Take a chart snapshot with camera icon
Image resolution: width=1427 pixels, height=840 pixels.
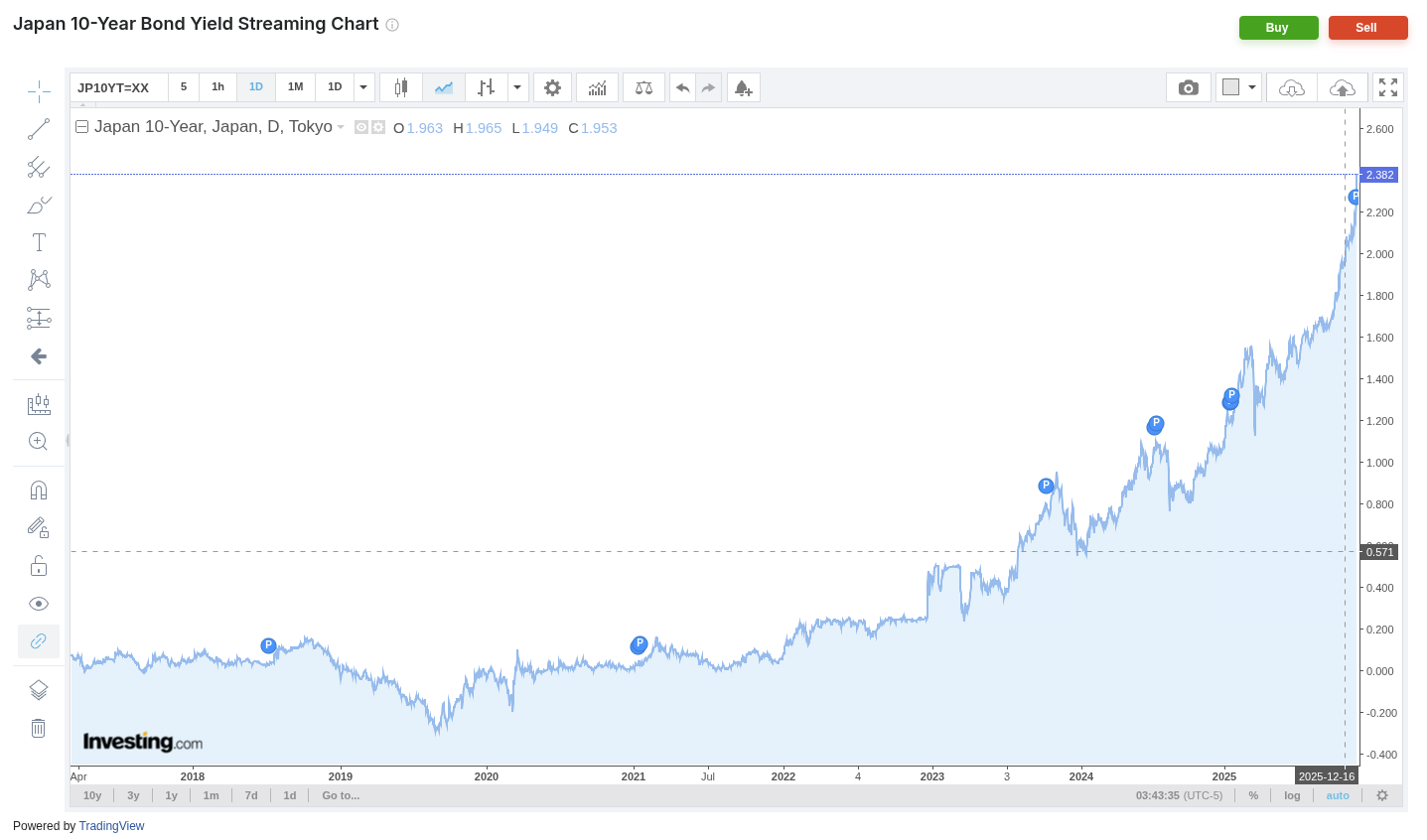[x=1189, y=87]
